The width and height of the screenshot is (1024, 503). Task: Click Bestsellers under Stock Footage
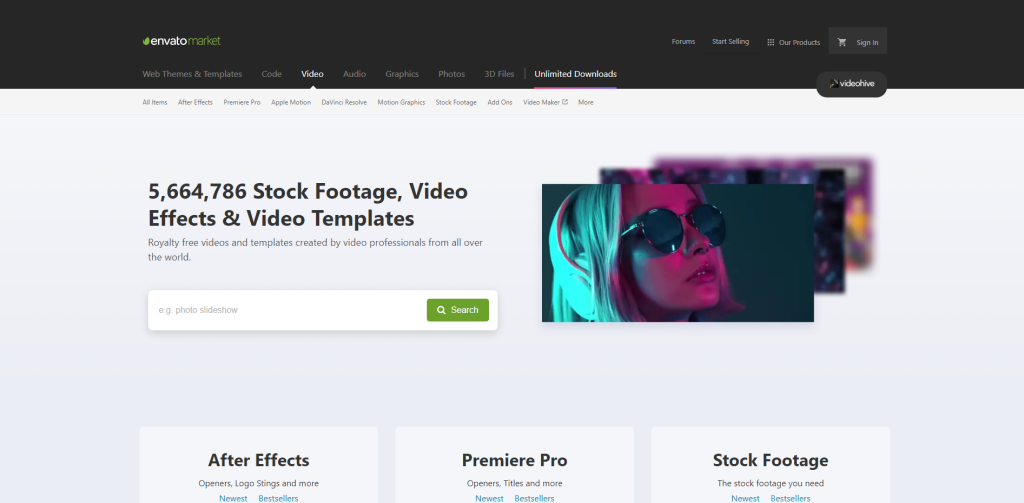pos(790,498)
